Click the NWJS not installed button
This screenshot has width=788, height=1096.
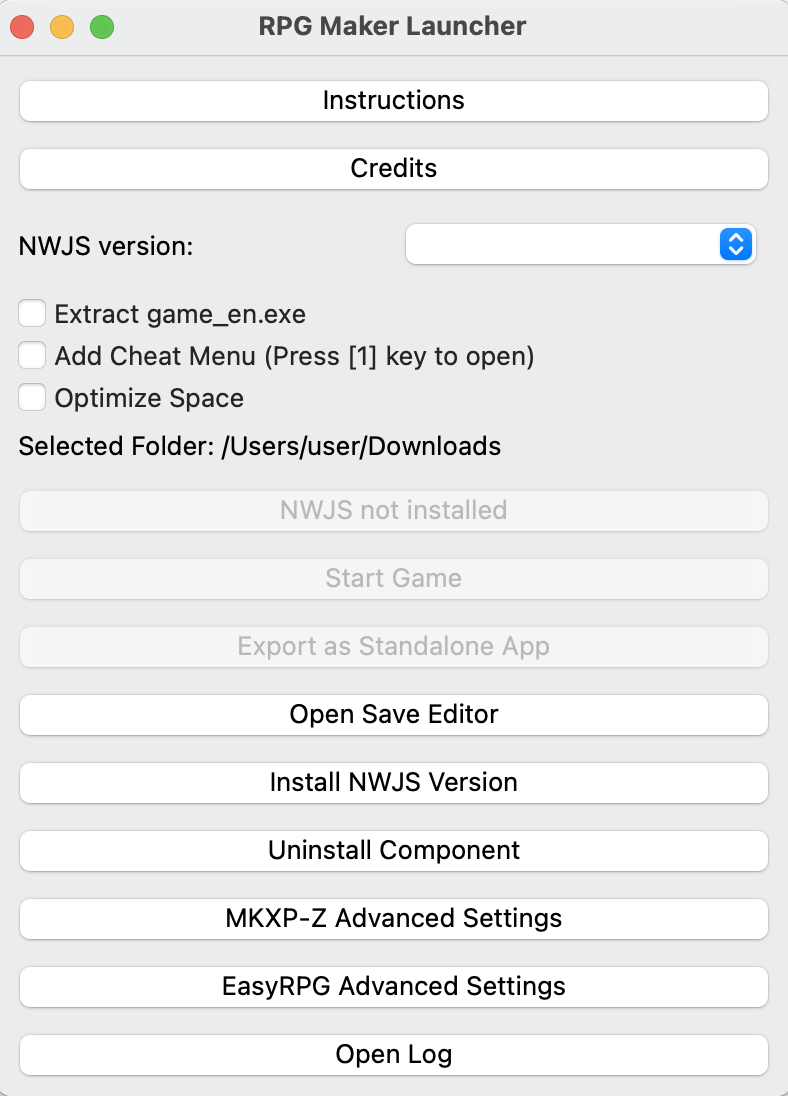(x=394, y=511)
